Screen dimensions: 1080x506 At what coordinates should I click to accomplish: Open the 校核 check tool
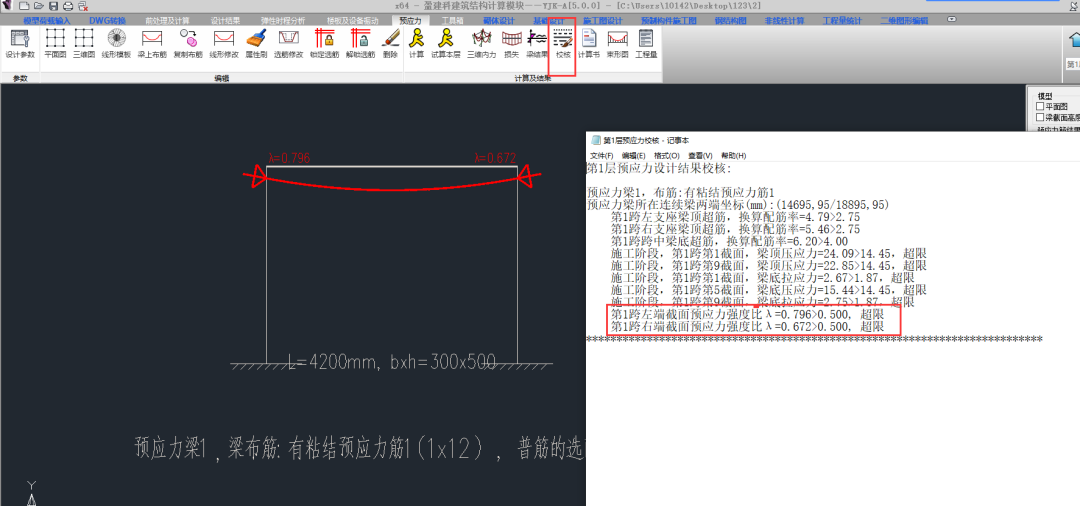point(563,43)
